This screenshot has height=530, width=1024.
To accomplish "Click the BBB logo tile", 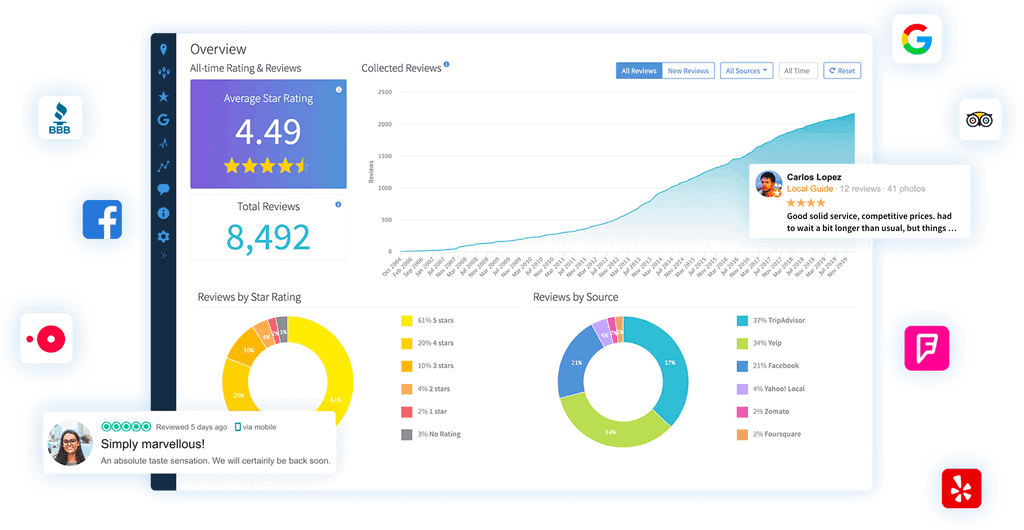I will click(59, 118).
